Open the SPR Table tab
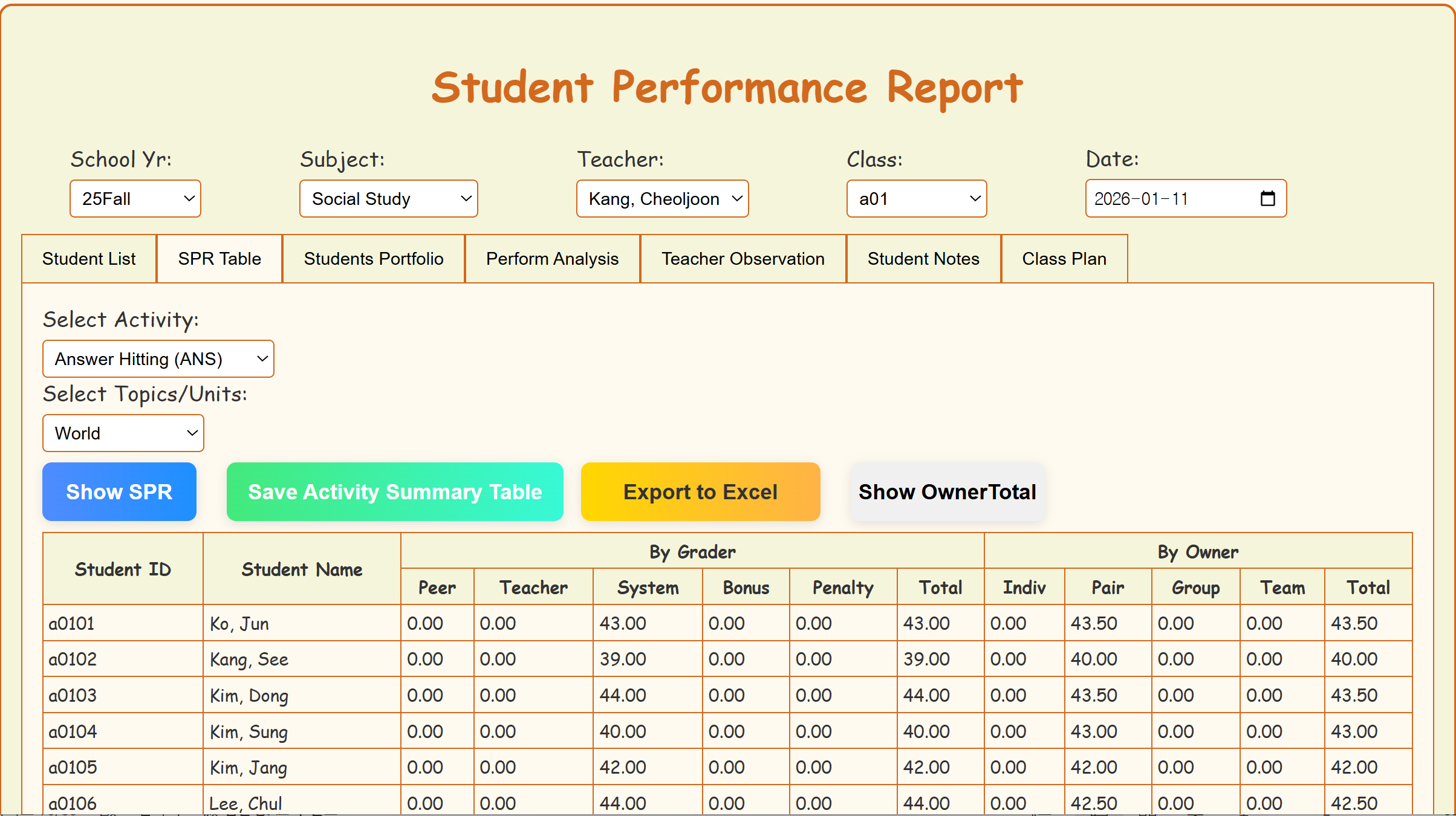The width and height of the screenshot is (1456, 816). (219, 259)
